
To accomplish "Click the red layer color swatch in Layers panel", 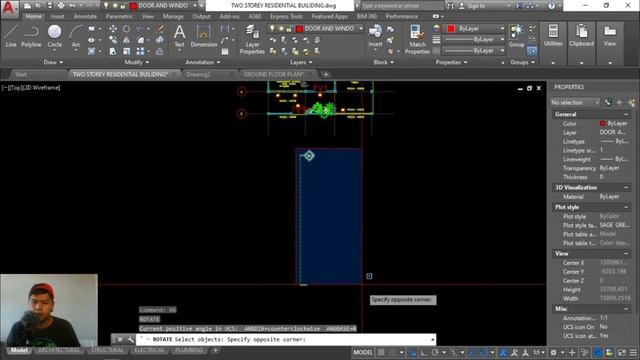I will pyautogui.click(x=299, y=29).
